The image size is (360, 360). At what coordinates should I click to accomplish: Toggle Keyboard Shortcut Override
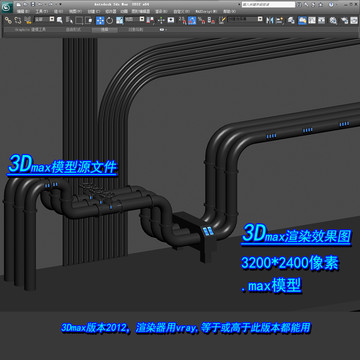(x=171, y=20)
